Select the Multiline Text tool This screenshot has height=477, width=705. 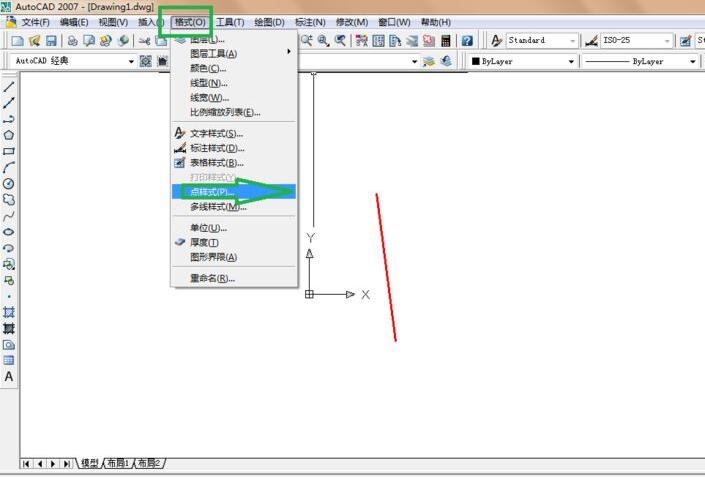tap(9, 377)
